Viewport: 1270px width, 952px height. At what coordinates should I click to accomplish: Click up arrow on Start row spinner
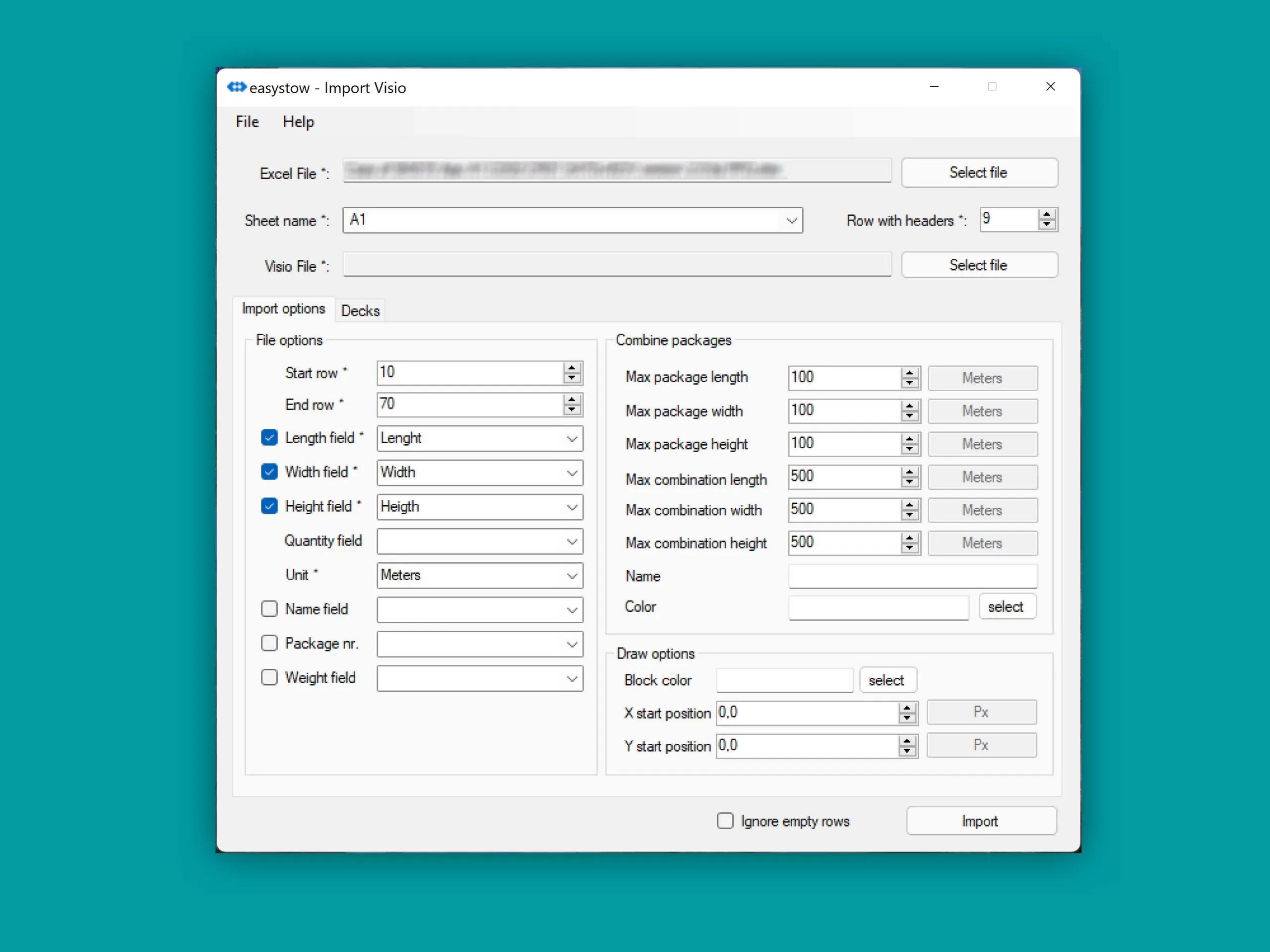571,367
